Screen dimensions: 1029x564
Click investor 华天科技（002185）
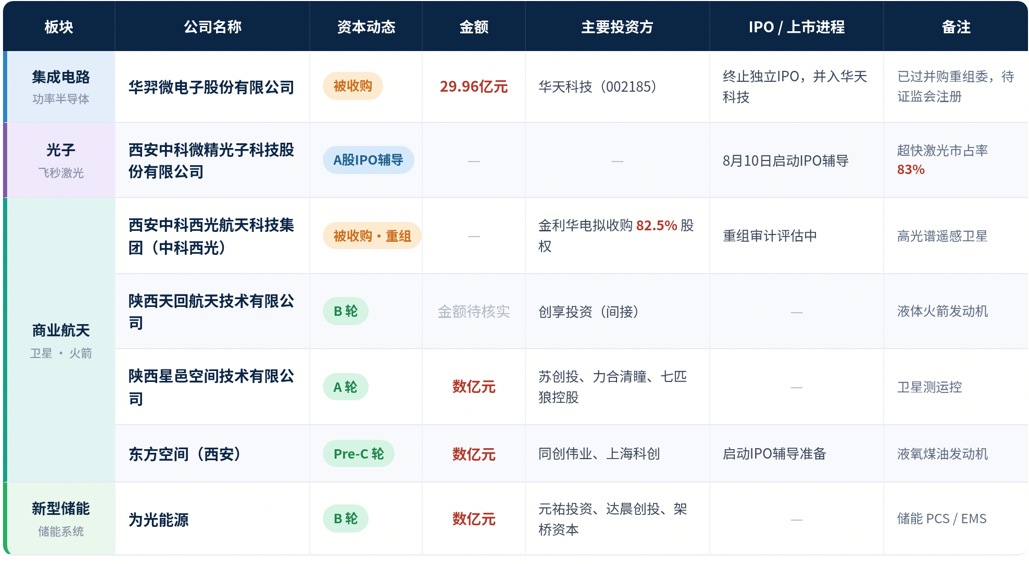(x=597, y=87)
